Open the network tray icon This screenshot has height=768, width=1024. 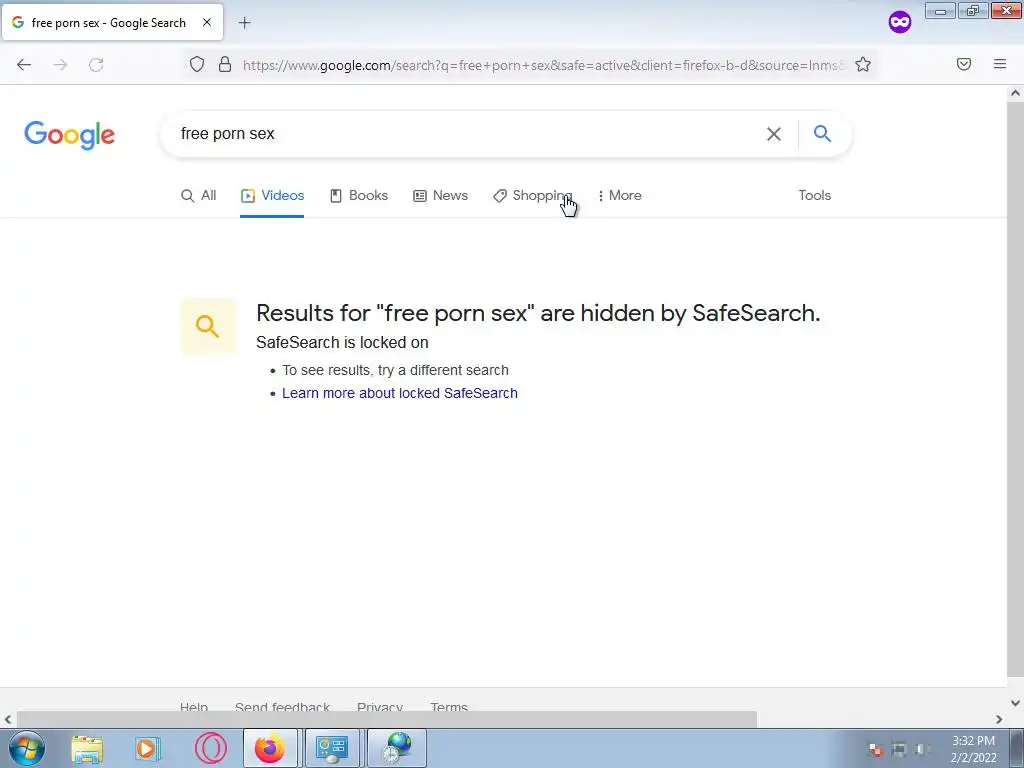pos(899,750)
